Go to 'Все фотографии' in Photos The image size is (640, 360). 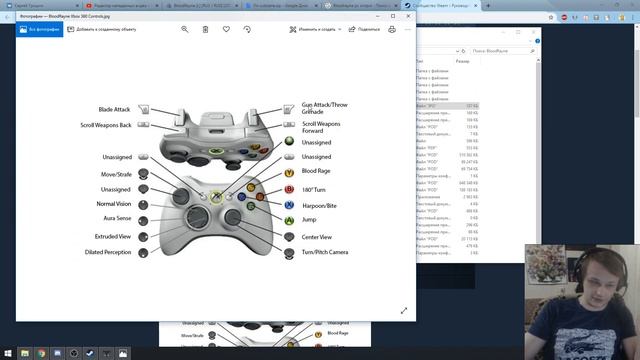pos(40,29)
